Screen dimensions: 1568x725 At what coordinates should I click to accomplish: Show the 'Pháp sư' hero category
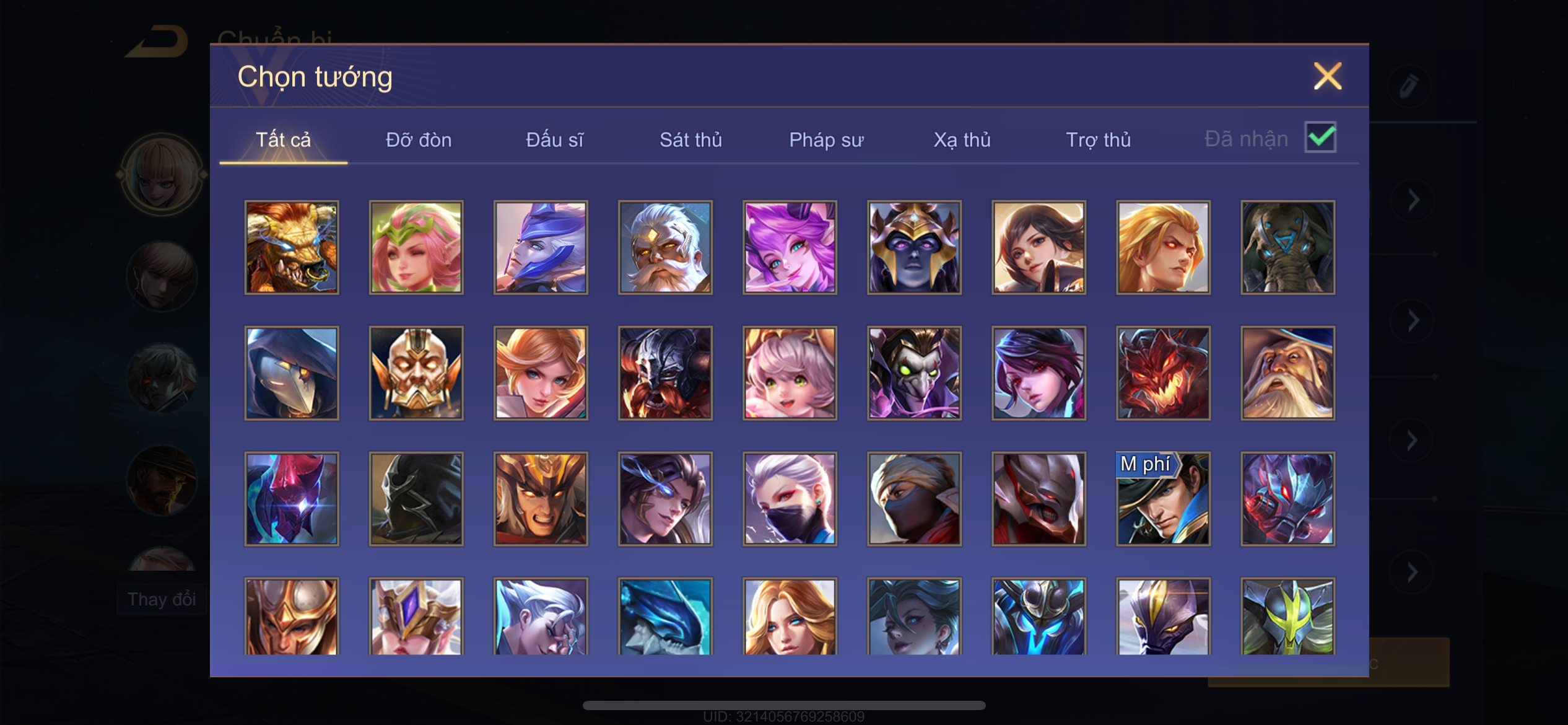[826, 140]
